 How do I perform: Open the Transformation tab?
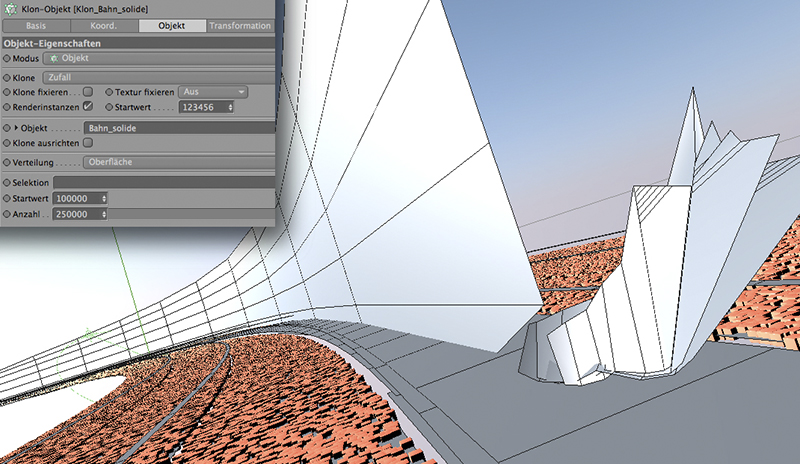pyautogui.click(x=240, y=26)
